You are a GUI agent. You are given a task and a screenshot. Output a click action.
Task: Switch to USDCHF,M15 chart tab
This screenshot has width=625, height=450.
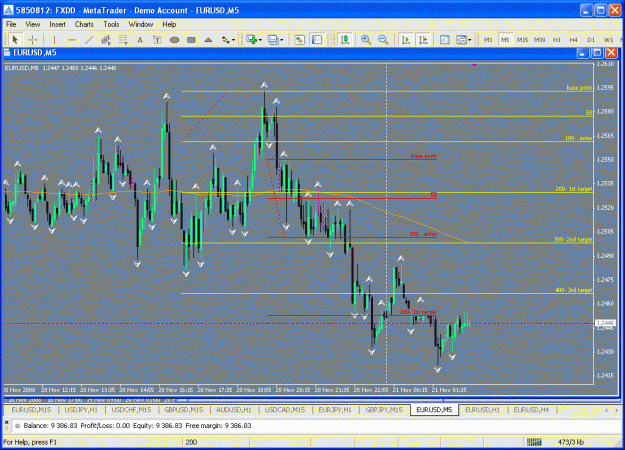[x=131, y=410]
